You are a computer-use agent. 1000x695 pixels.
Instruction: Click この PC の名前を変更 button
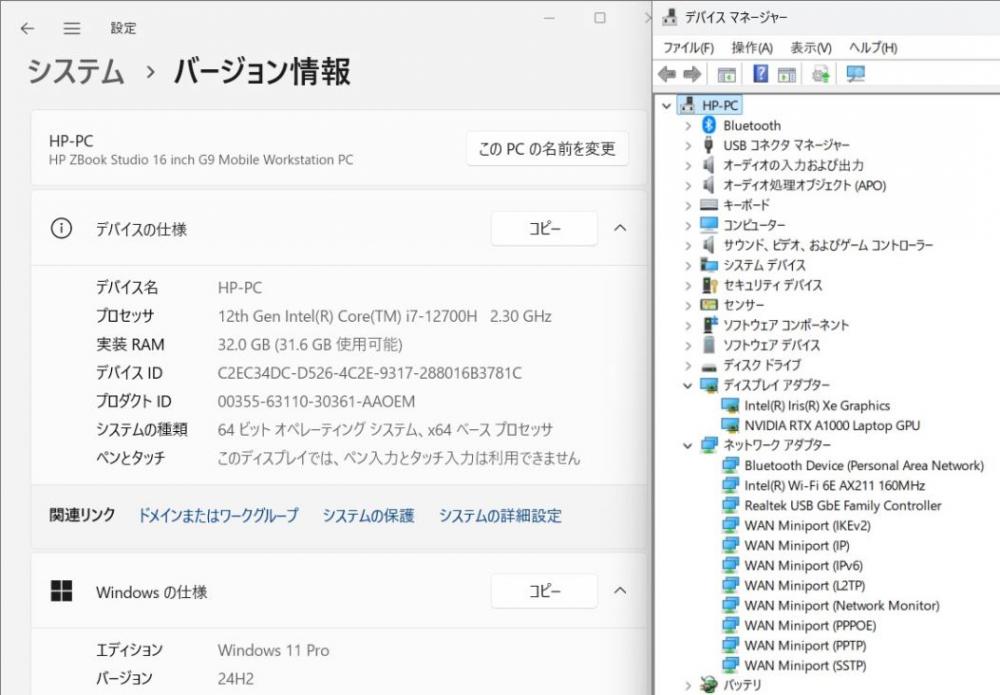547,149
